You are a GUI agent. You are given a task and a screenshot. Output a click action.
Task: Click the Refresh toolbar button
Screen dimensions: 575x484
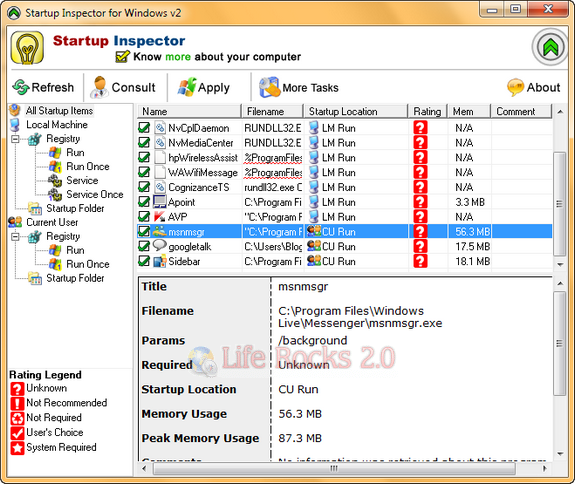tap(43, 87)
